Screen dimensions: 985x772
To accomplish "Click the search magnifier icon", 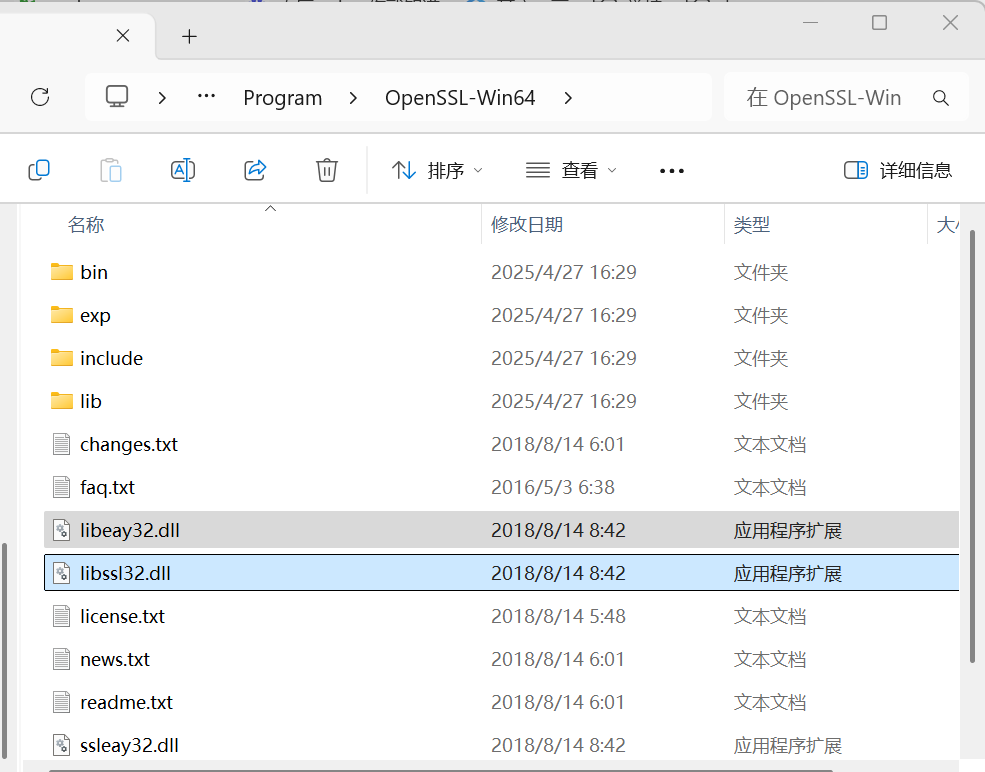I will [940, 97].
